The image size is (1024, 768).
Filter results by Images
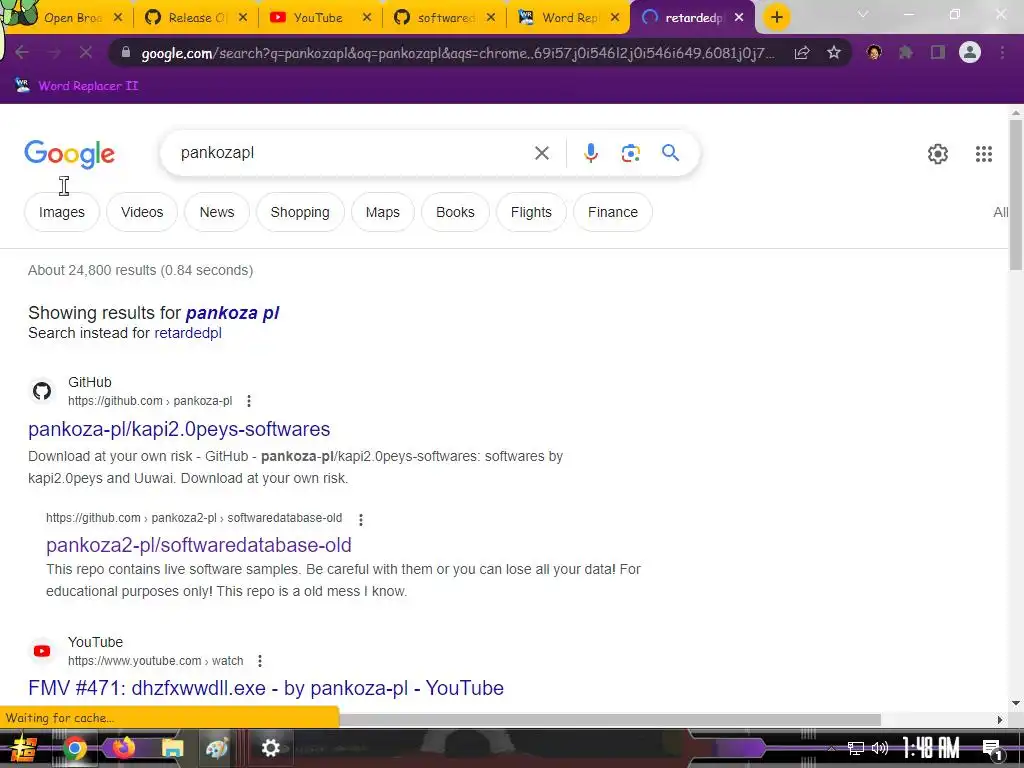(62, 212)
